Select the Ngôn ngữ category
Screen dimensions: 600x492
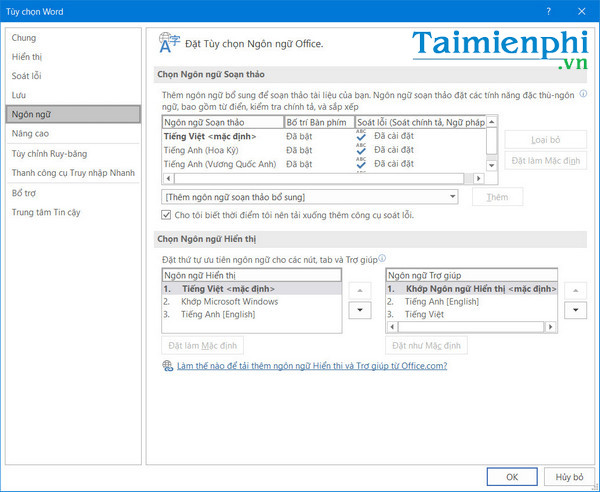coord(73,114)
